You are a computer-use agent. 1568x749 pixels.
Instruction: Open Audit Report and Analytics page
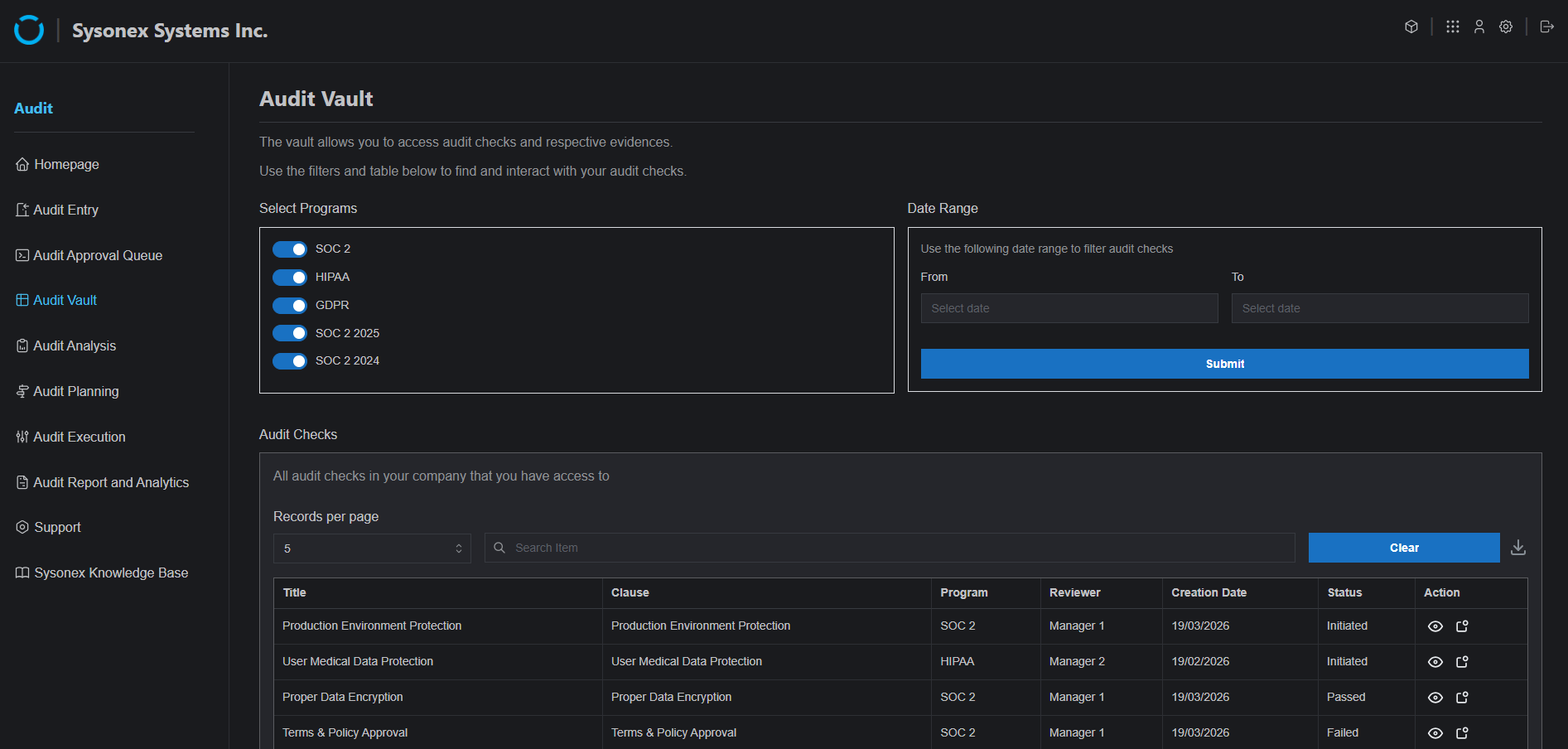point(110,482)
